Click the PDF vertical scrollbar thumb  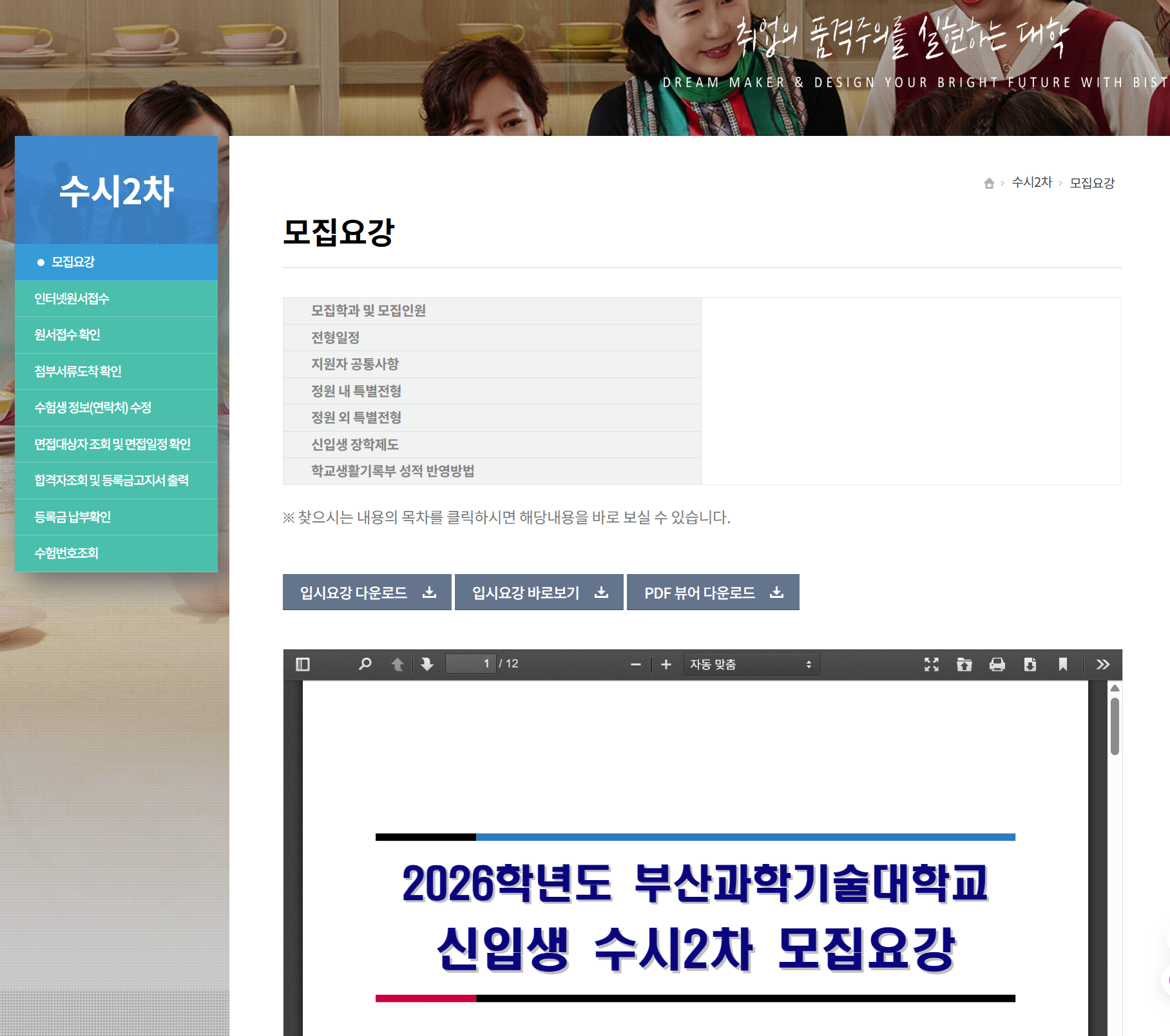click(x=1115, y=726)
